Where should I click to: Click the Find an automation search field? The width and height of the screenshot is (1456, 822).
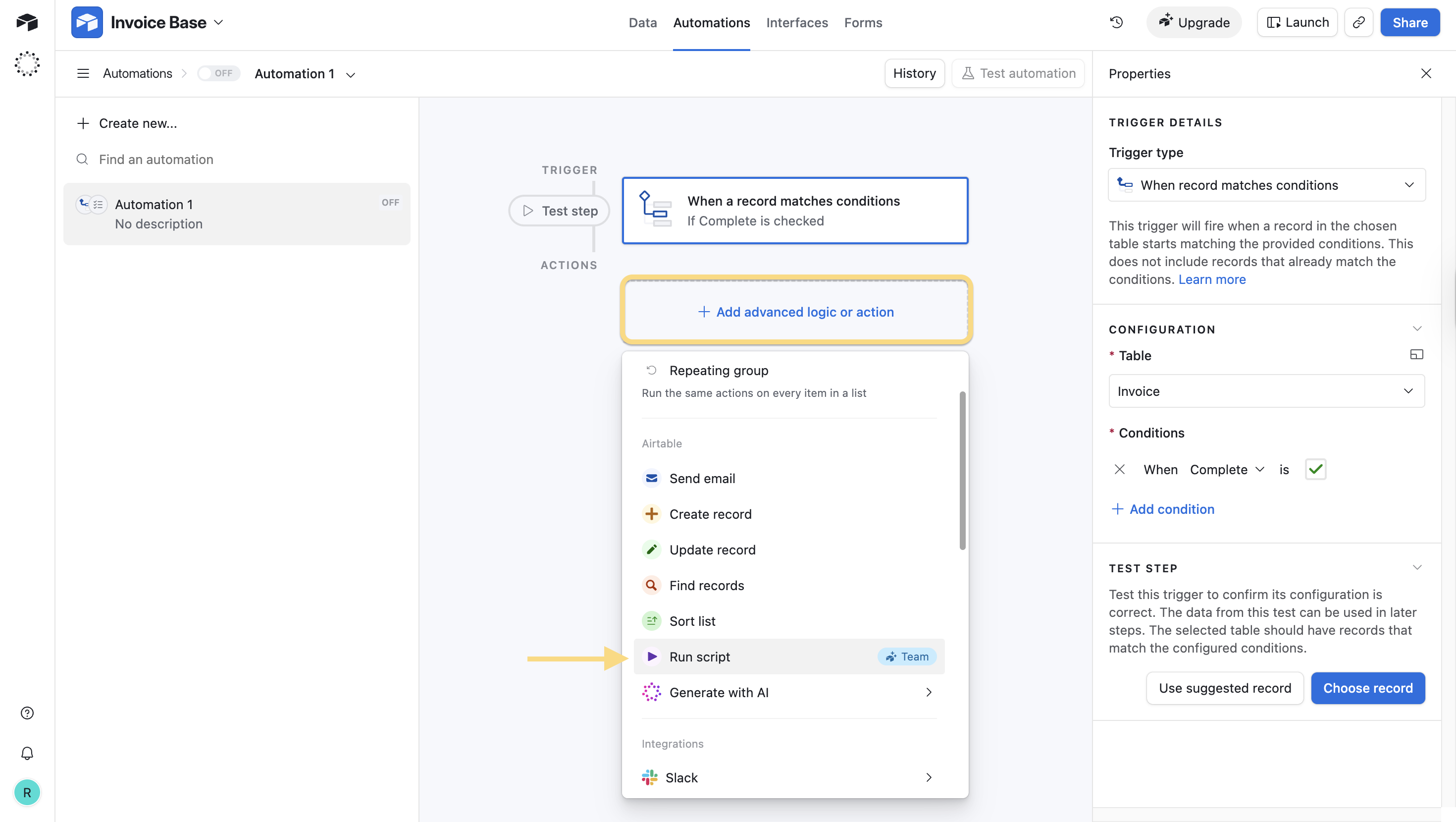tap(156, 160)
